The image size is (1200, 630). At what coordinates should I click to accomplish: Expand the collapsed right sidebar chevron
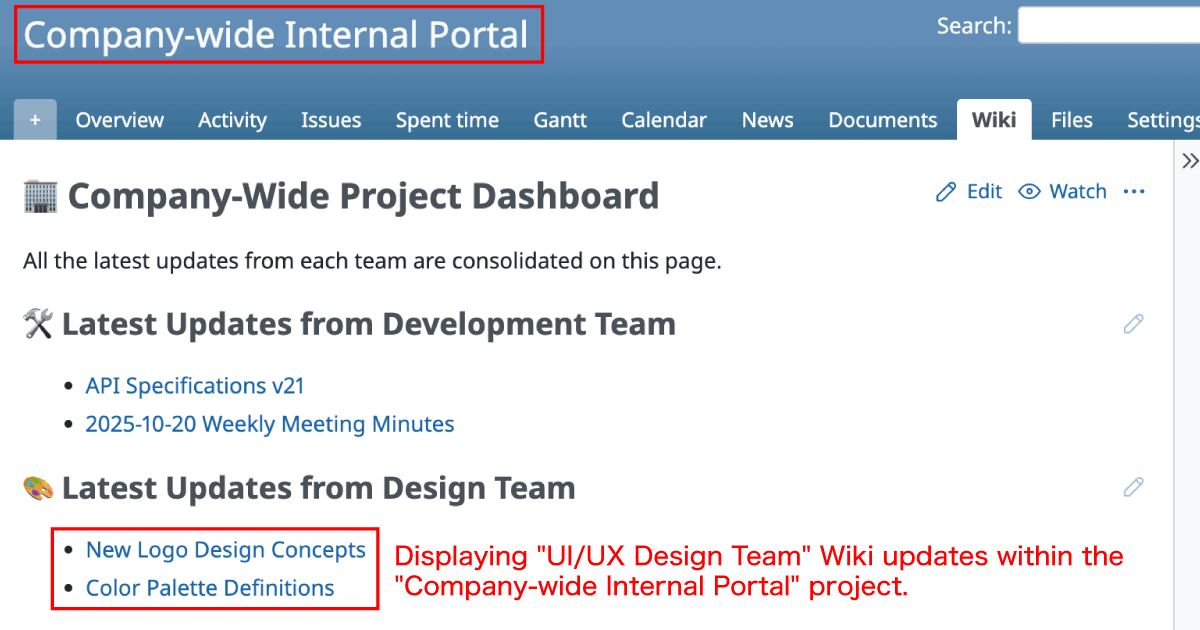1189,160
